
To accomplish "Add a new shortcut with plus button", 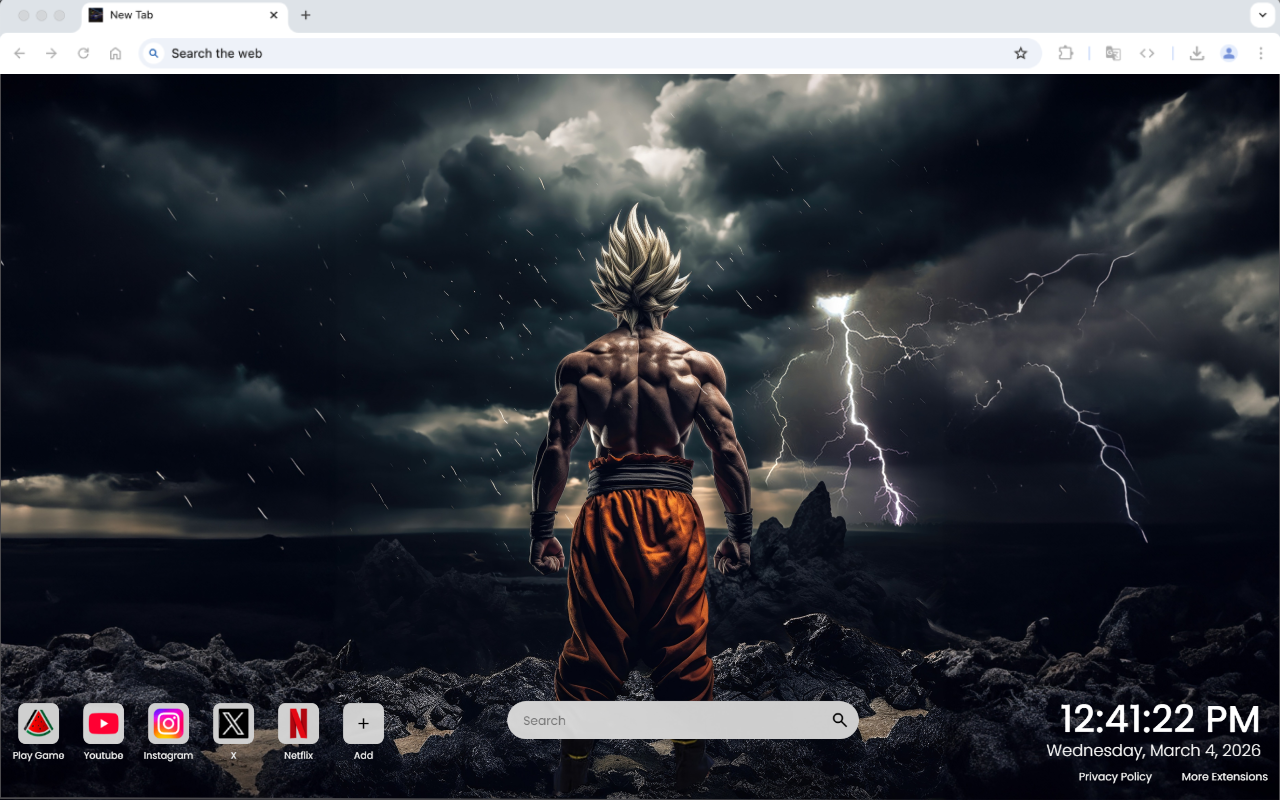I will [363, 724].
